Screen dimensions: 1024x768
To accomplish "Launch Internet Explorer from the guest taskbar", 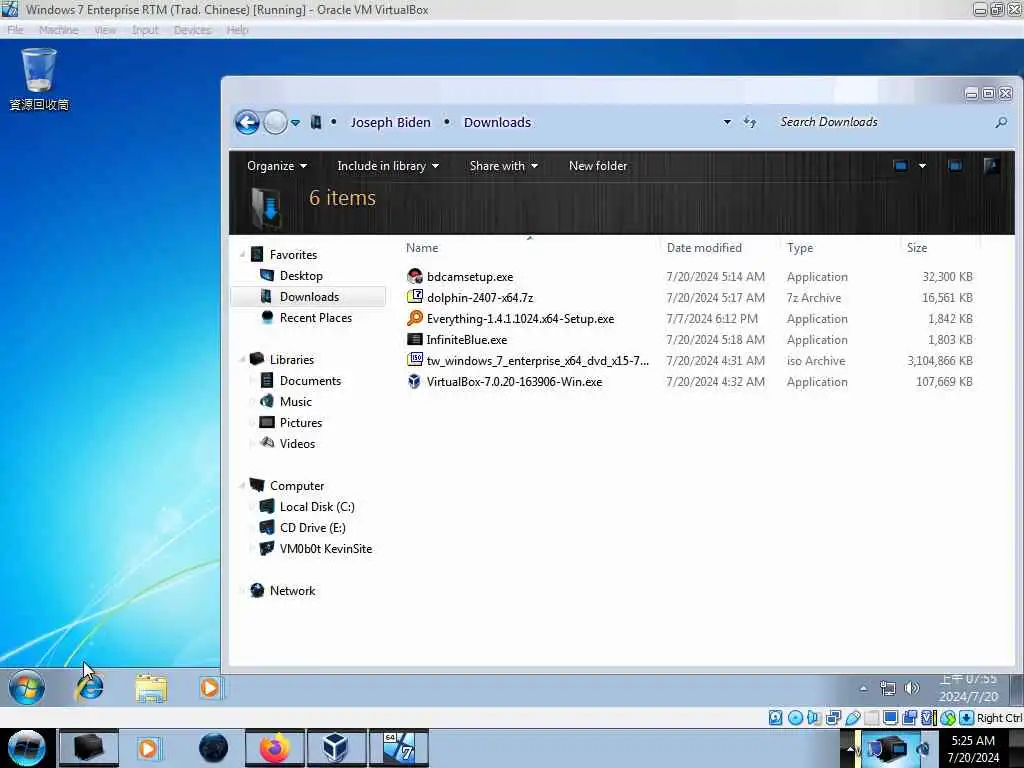I will point(89,688).
